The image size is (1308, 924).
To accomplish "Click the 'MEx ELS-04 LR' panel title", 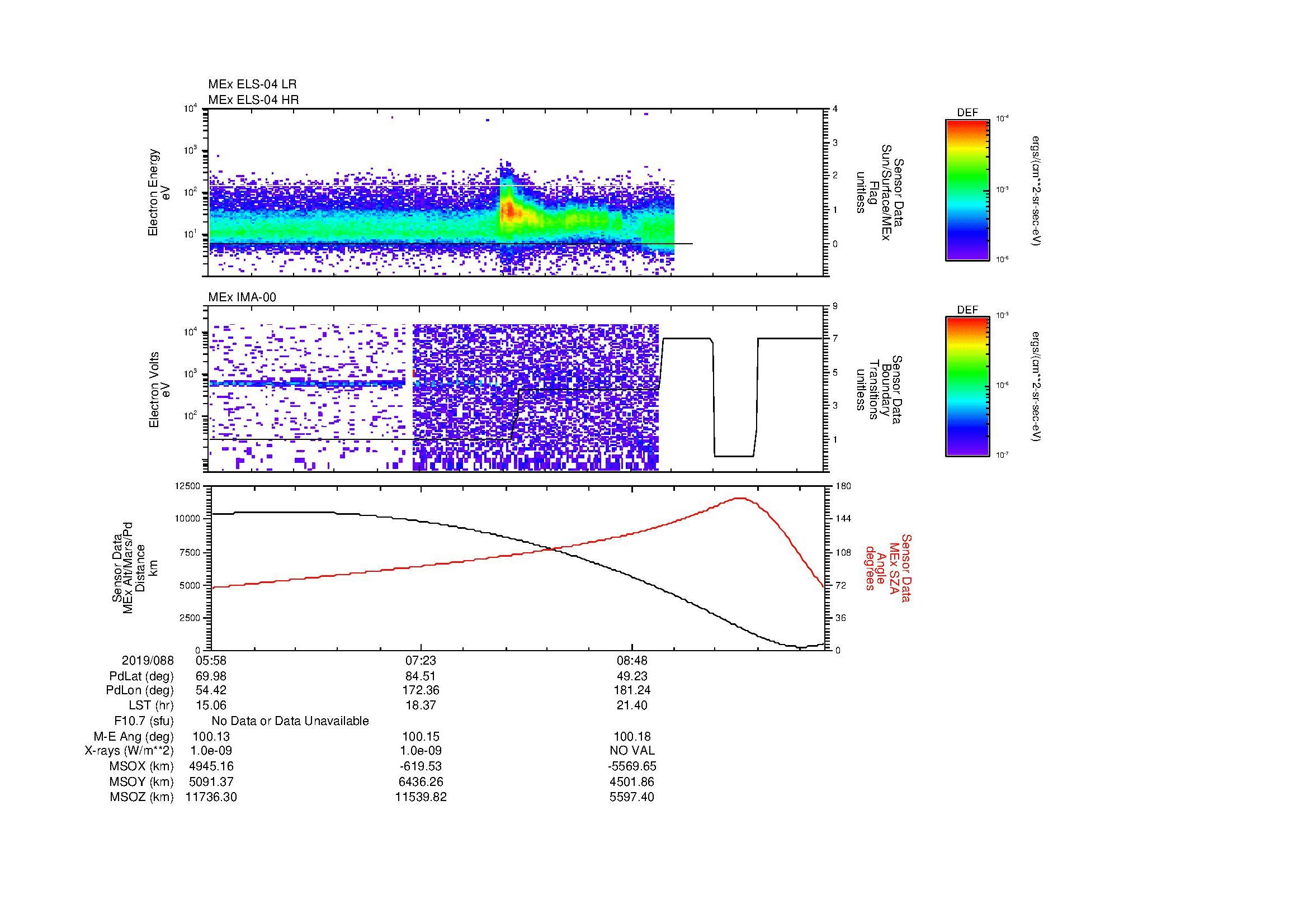I will [252, 84].
